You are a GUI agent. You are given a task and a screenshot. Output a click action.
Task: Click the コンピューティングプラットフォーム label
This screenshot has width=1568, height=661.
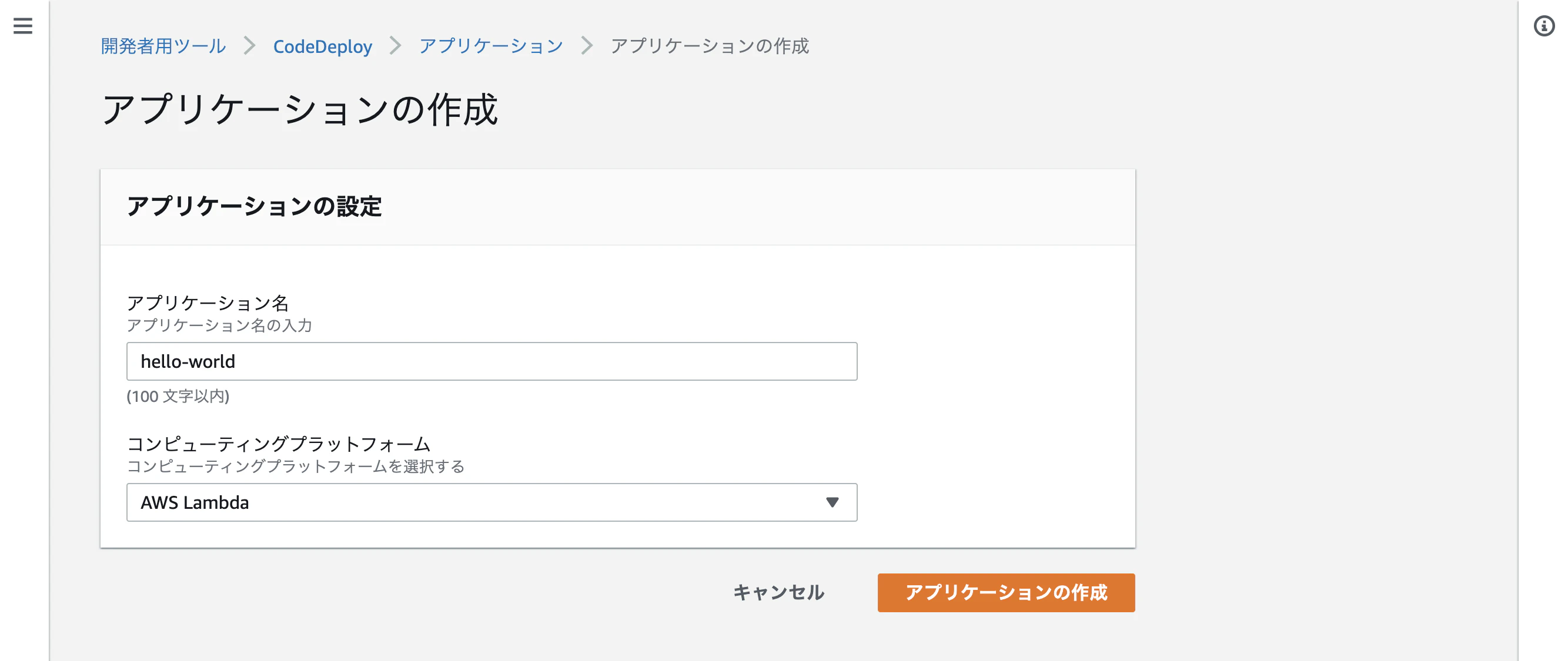[x=279, y=444]
